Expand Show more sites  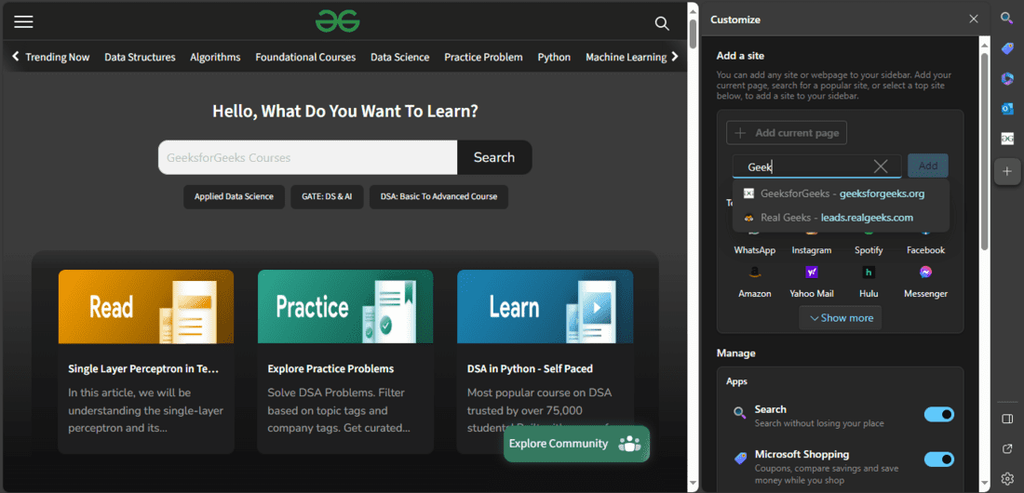click(x=840, y=318)
